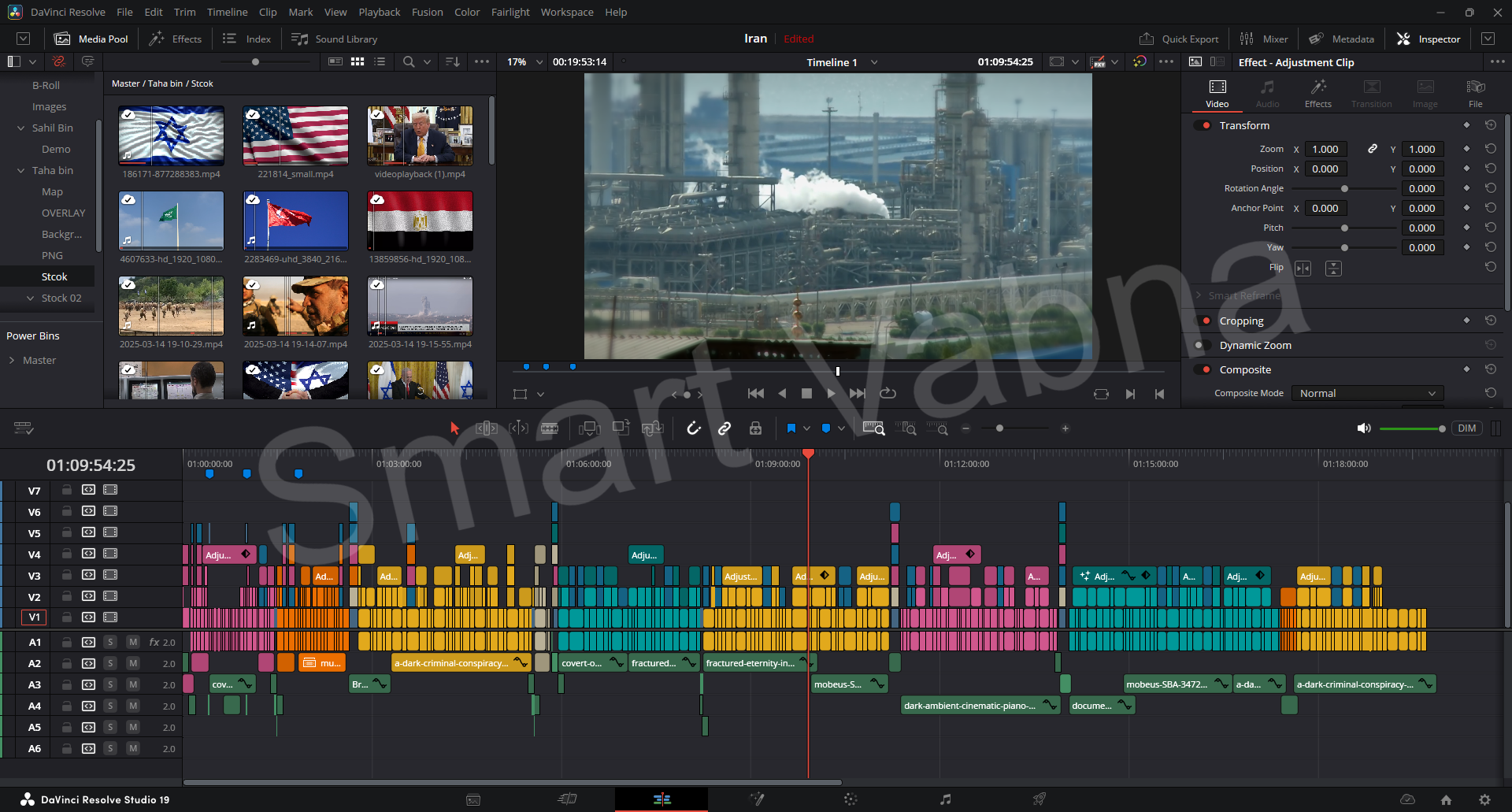1512x812 pixels.
Task: Collapse the Sahil Bin folder
Action: (x=21, y=128)
